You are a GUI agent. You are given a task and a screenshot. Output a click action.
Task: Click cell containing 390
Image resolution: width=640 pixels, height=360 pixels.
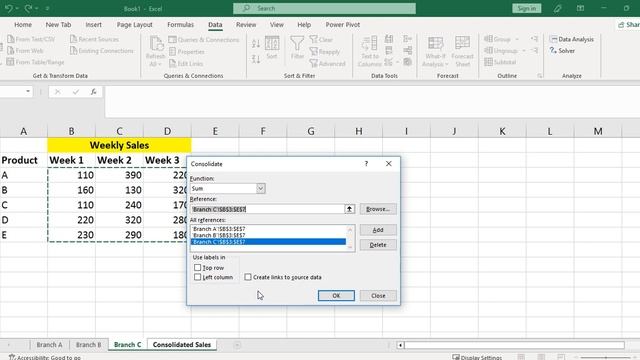click(x=119, y=175)
